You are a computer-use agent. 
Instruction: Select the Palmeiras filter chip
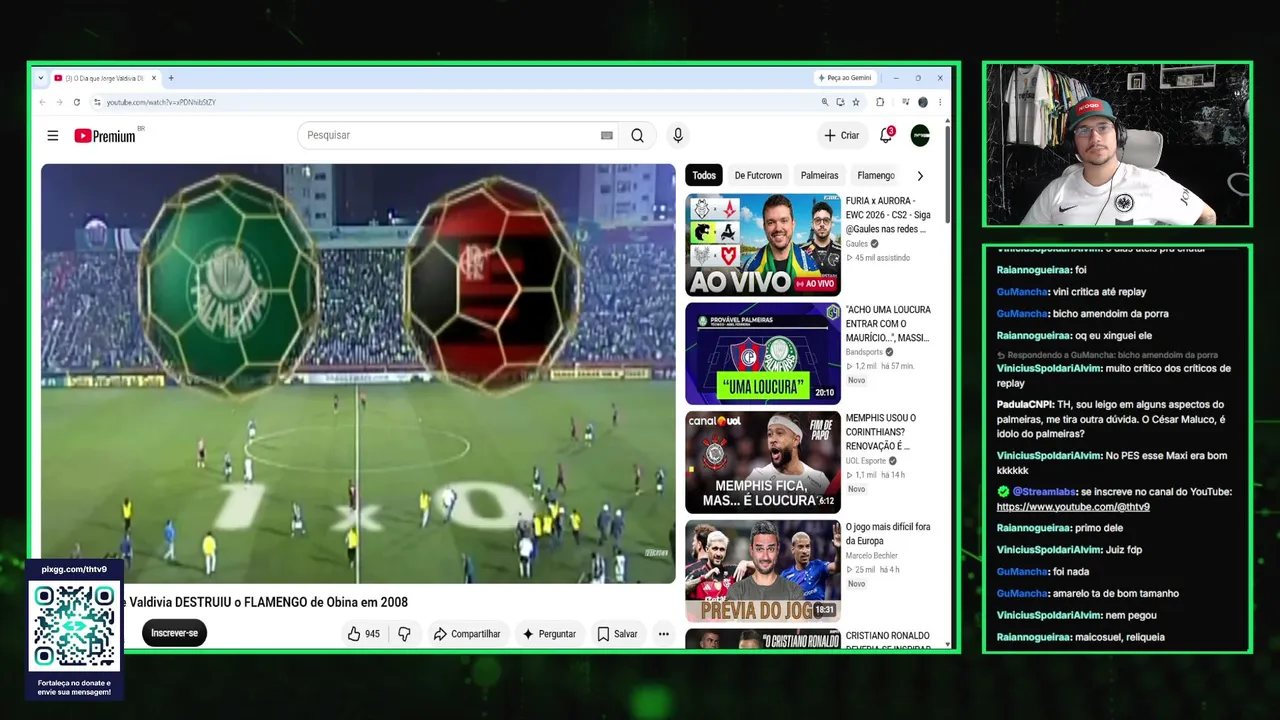(820, 176)
